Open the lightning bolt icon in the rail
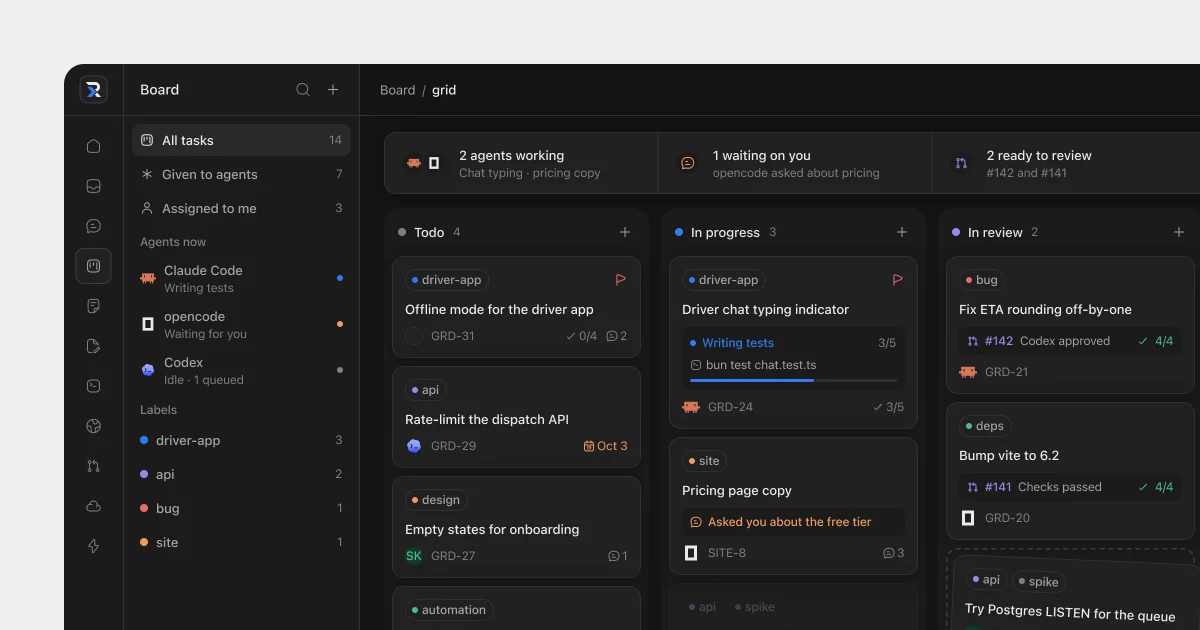 click(x=93, y=546)
